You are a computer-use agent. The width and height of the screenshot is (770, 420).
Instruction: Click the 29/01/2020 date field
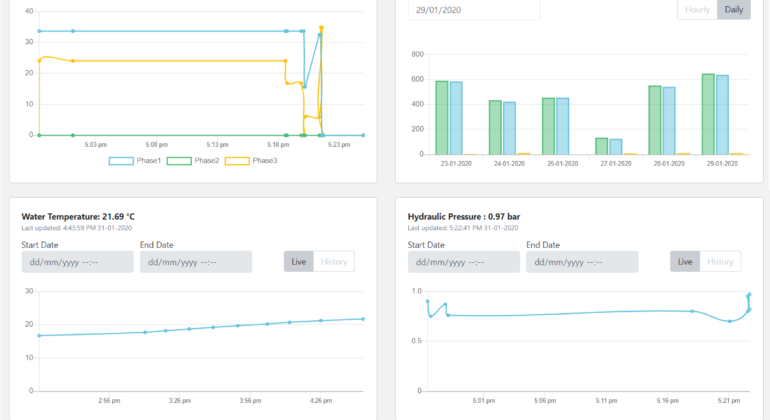pyautogui.click(x=473, y=9)
